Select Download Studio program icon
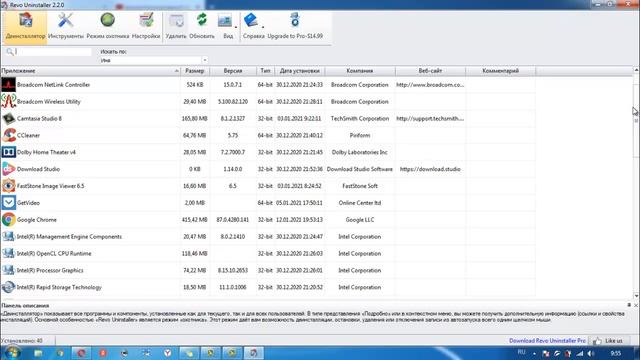This screenshot has height=360, width=640. click(x=8, y=169)
